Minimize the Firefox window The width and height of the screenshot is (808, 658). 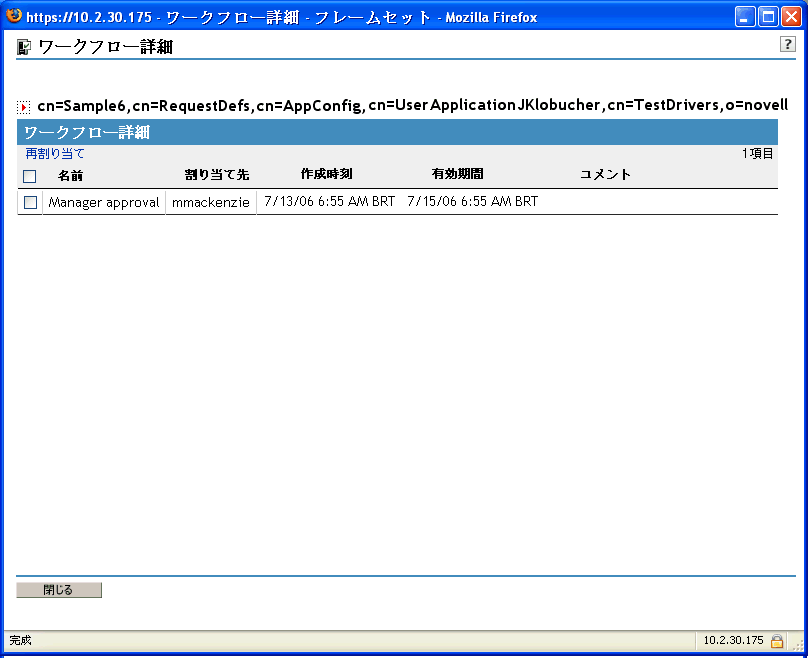pos(744,17)
